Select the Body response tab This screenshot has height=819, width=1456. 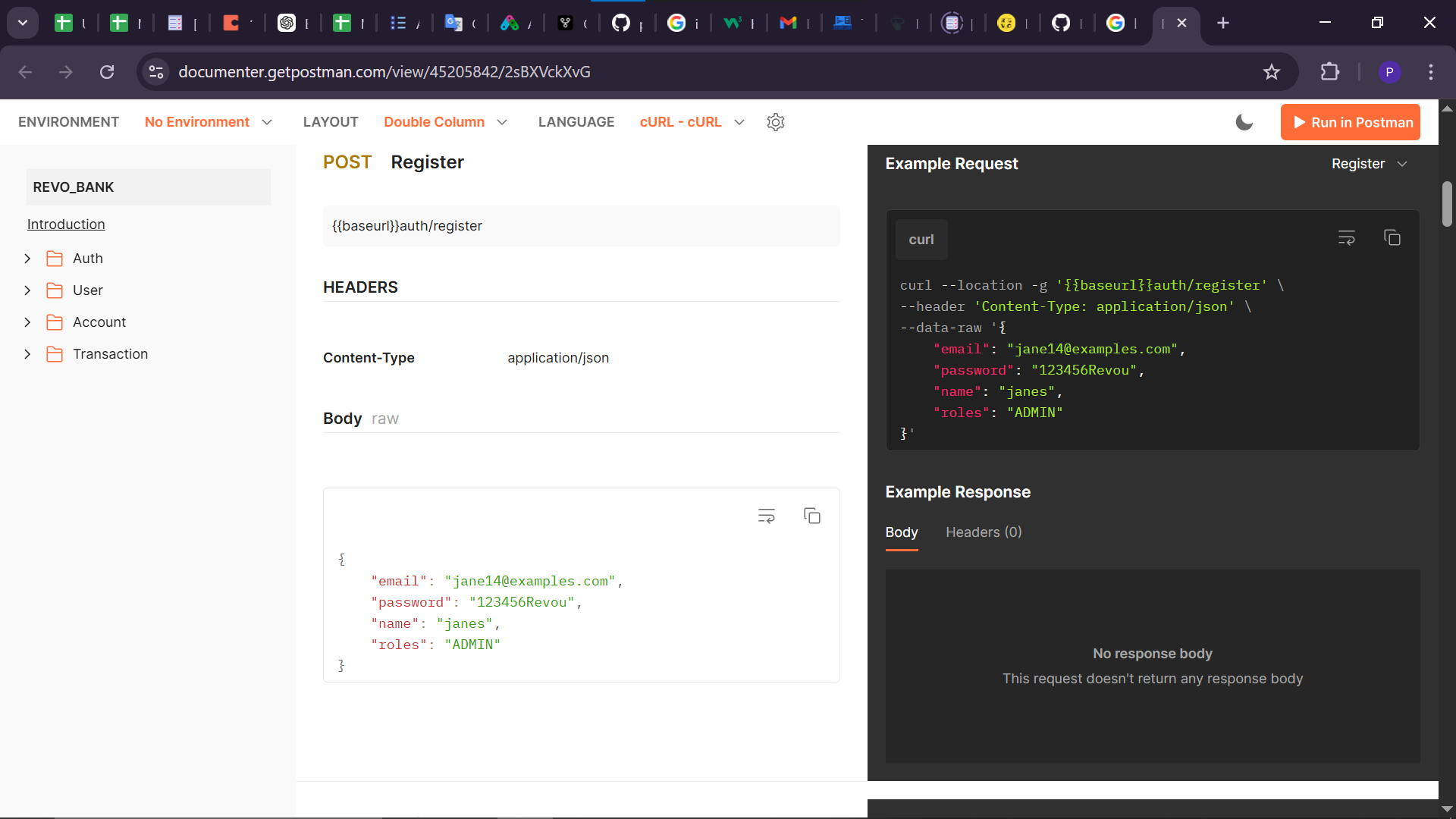click(901, 532)
